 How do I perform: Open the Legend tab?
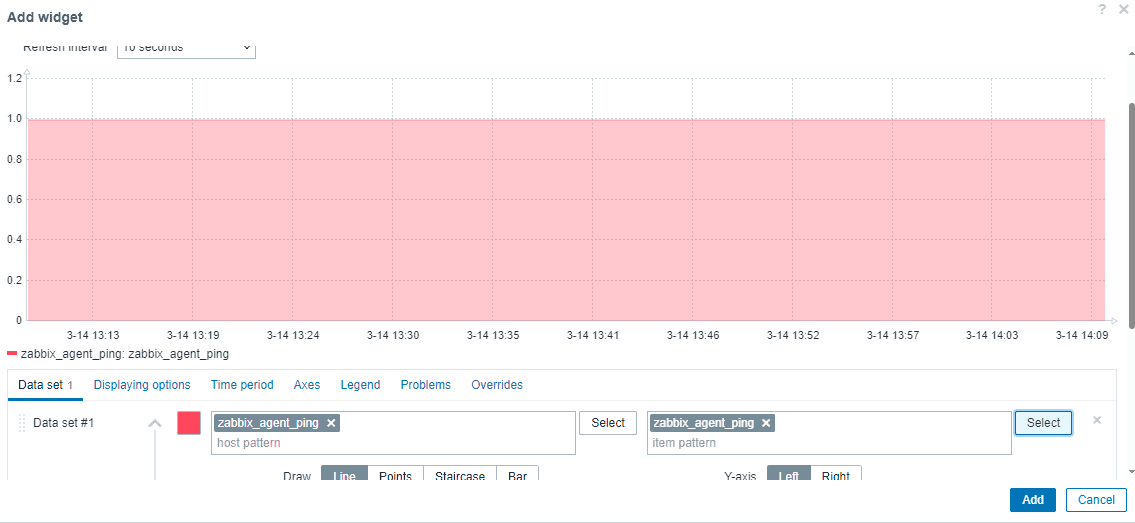(360, 385)
